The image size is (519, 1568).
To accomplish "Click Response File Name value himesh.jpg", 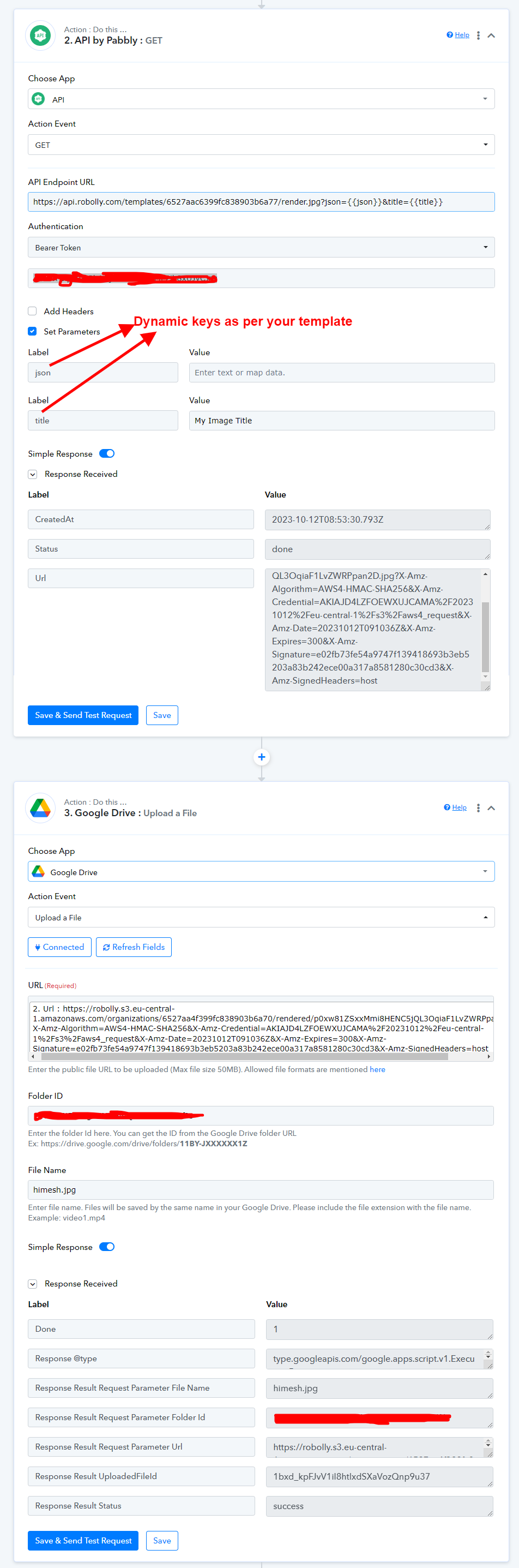I will click(379, 1389).
